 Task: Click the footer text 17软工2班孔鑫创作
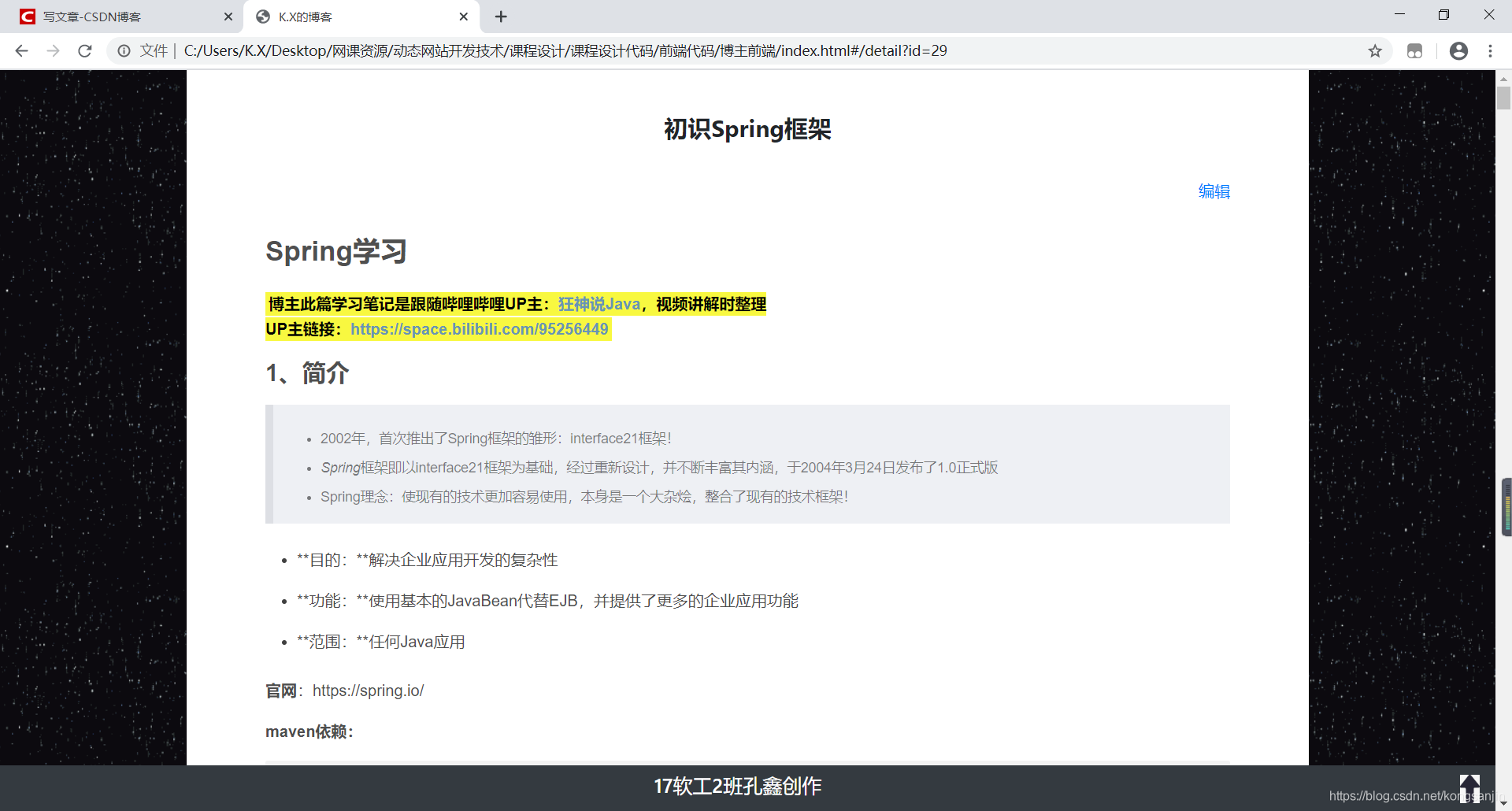737,786
